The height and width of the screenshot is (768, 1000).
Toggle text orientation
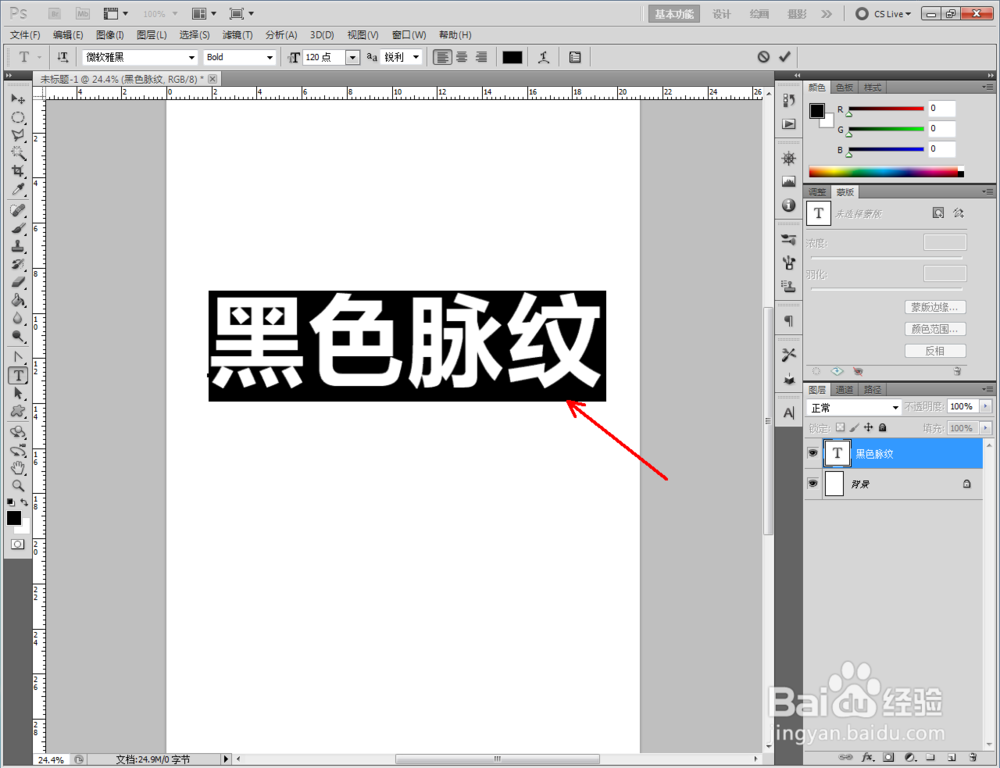pos(62,57)
